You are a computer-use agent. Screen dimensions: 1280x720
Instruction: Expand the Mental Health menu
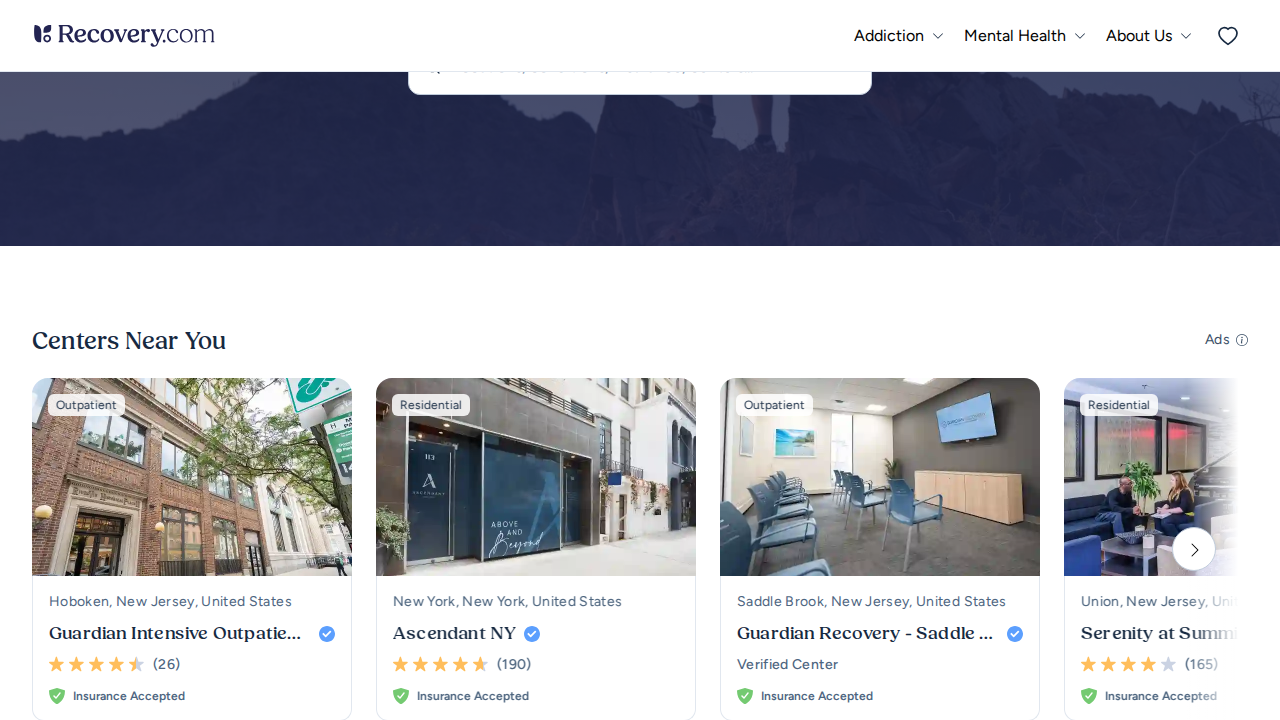[x=1024, y=36]
